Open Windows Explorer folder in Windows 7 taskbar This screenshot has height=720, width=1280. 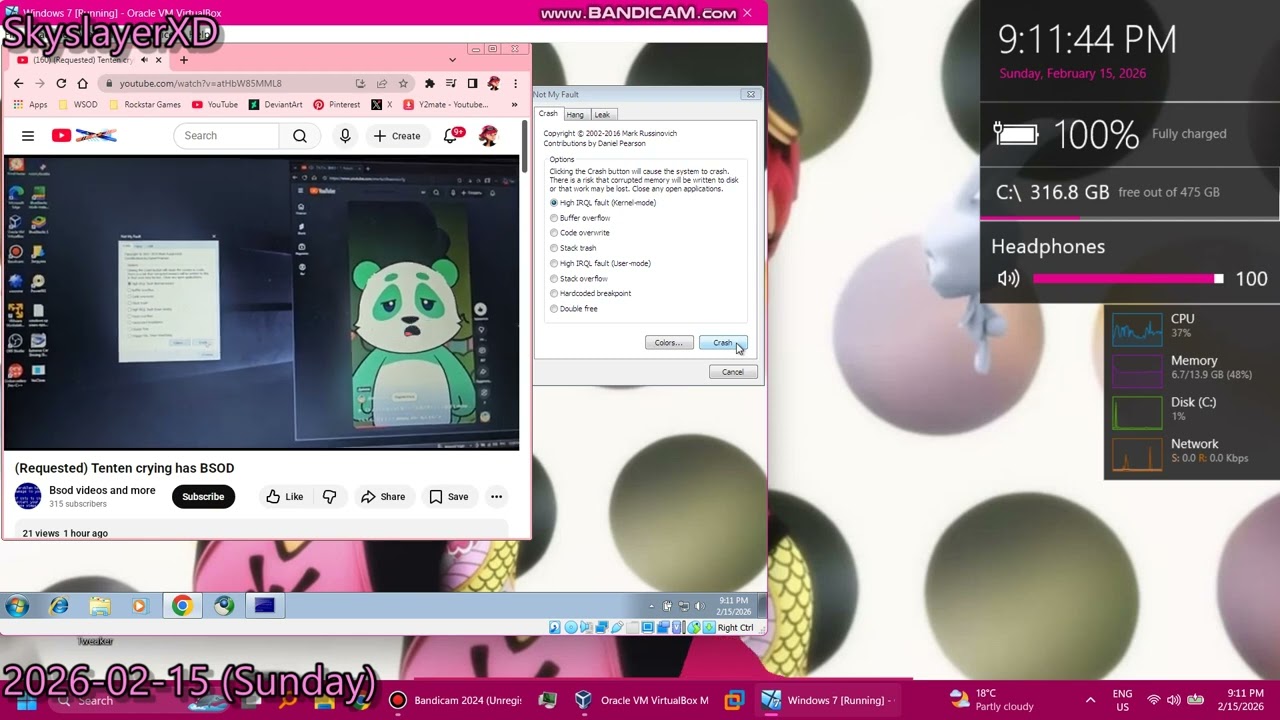tap(100, 606)
